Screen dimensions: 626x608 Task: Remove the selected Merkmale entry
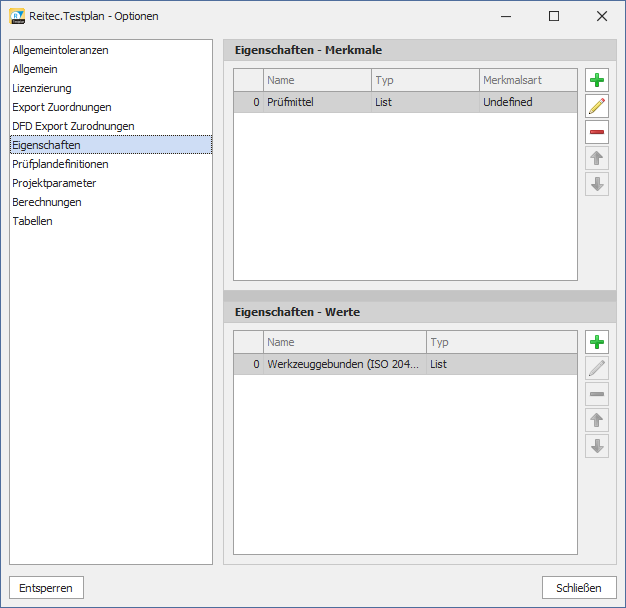point(597,132)
